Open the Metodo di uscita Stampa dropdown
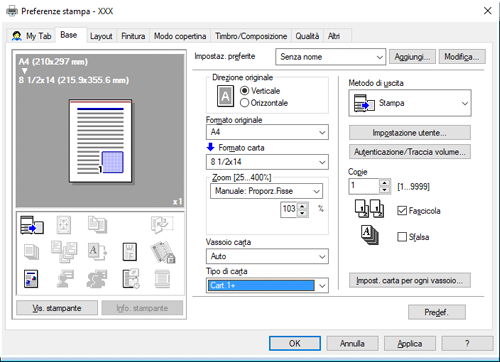 click(410, 103)
